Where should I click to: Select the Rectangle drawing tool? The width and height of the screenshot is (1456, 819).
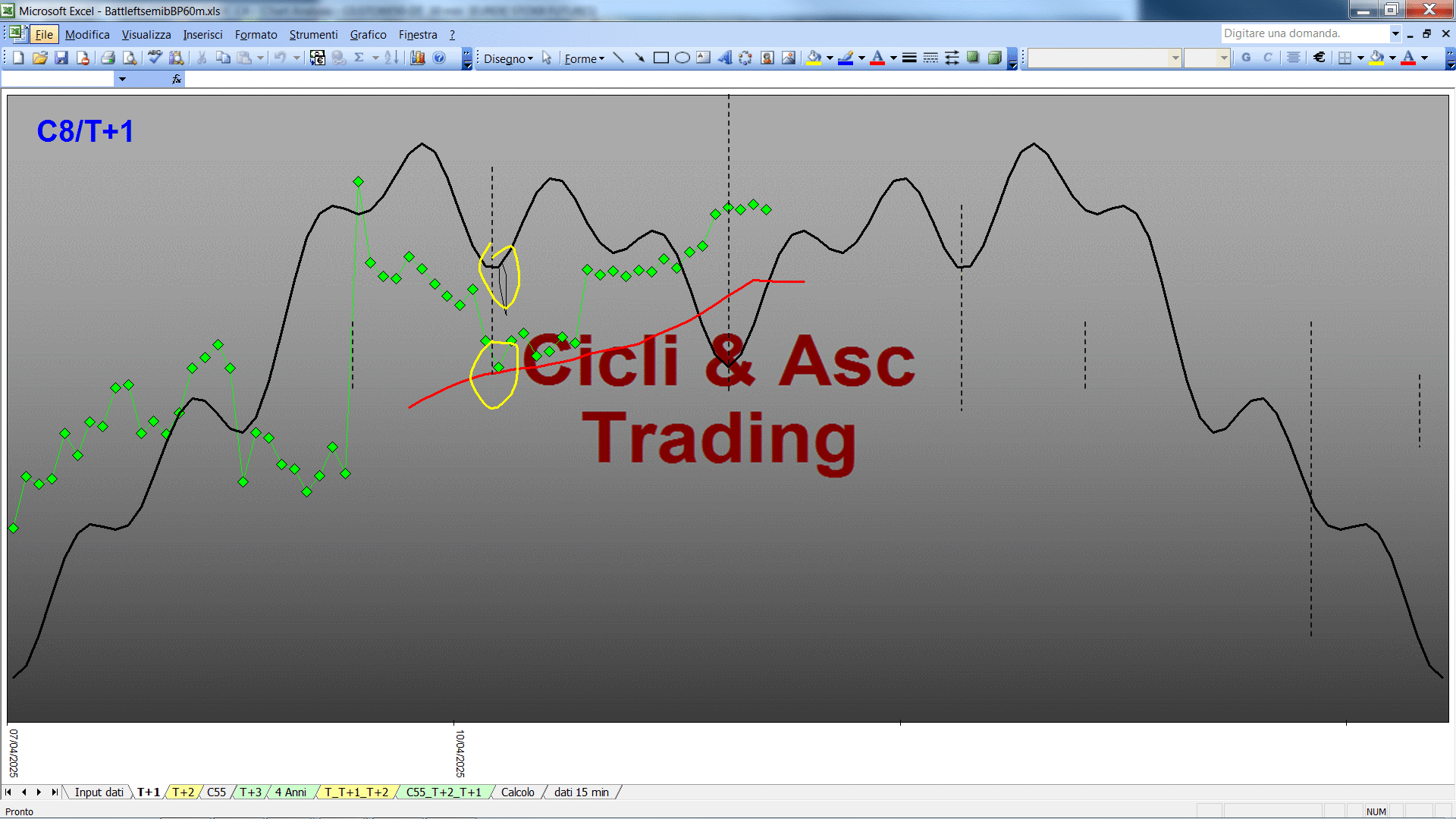click(x=661, y=58)
